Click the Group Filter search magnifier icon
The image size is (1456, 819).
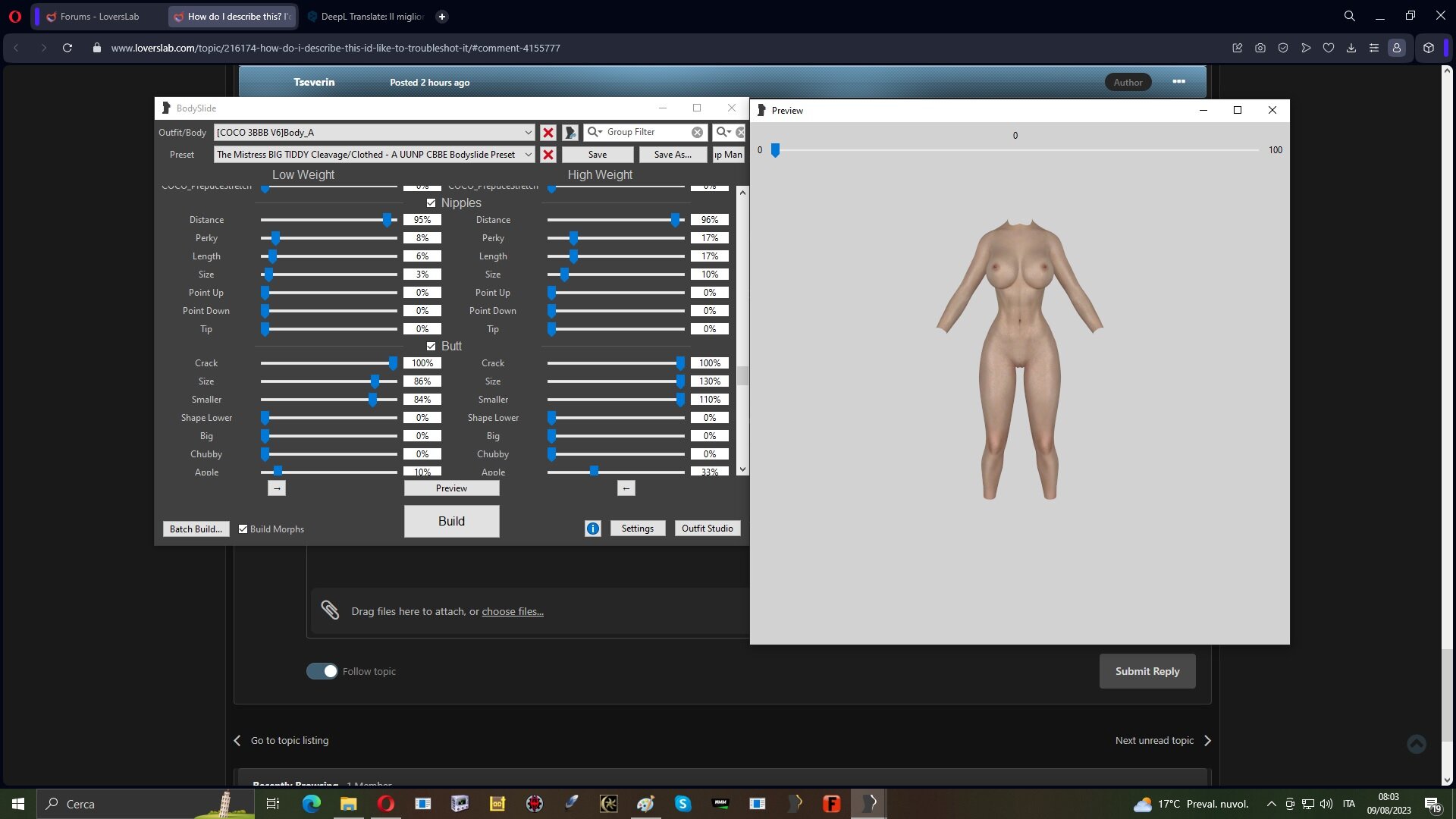594,132
